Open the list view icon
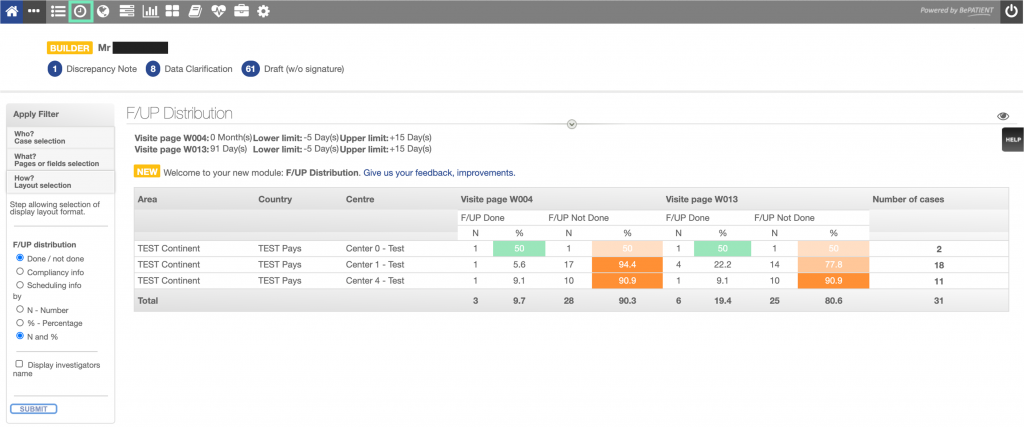The image size is (1024, 428). [x=58, y=12]
